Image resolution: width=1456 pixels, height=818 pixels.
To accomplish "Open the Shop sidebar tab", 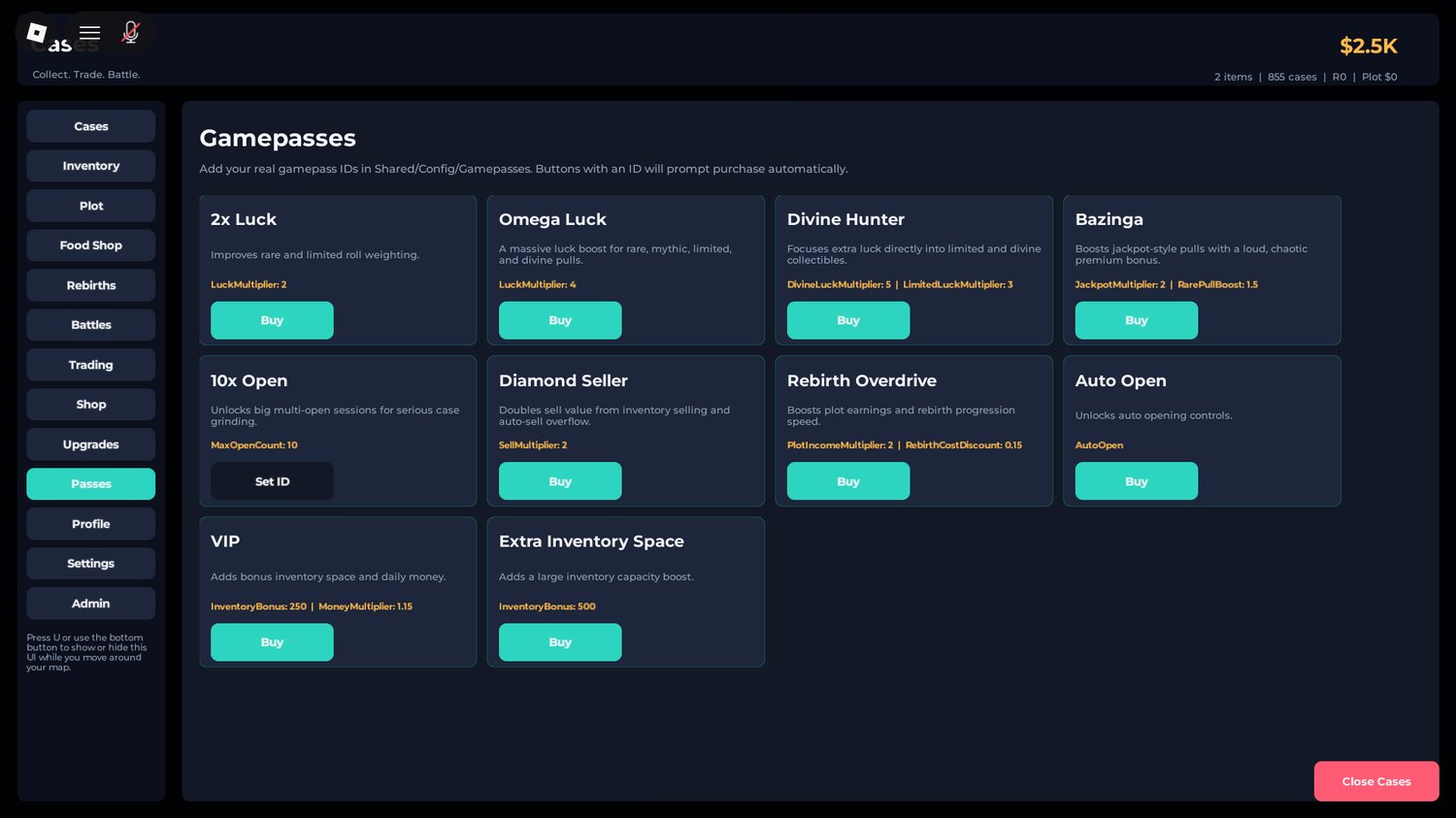I will (91, 405).
